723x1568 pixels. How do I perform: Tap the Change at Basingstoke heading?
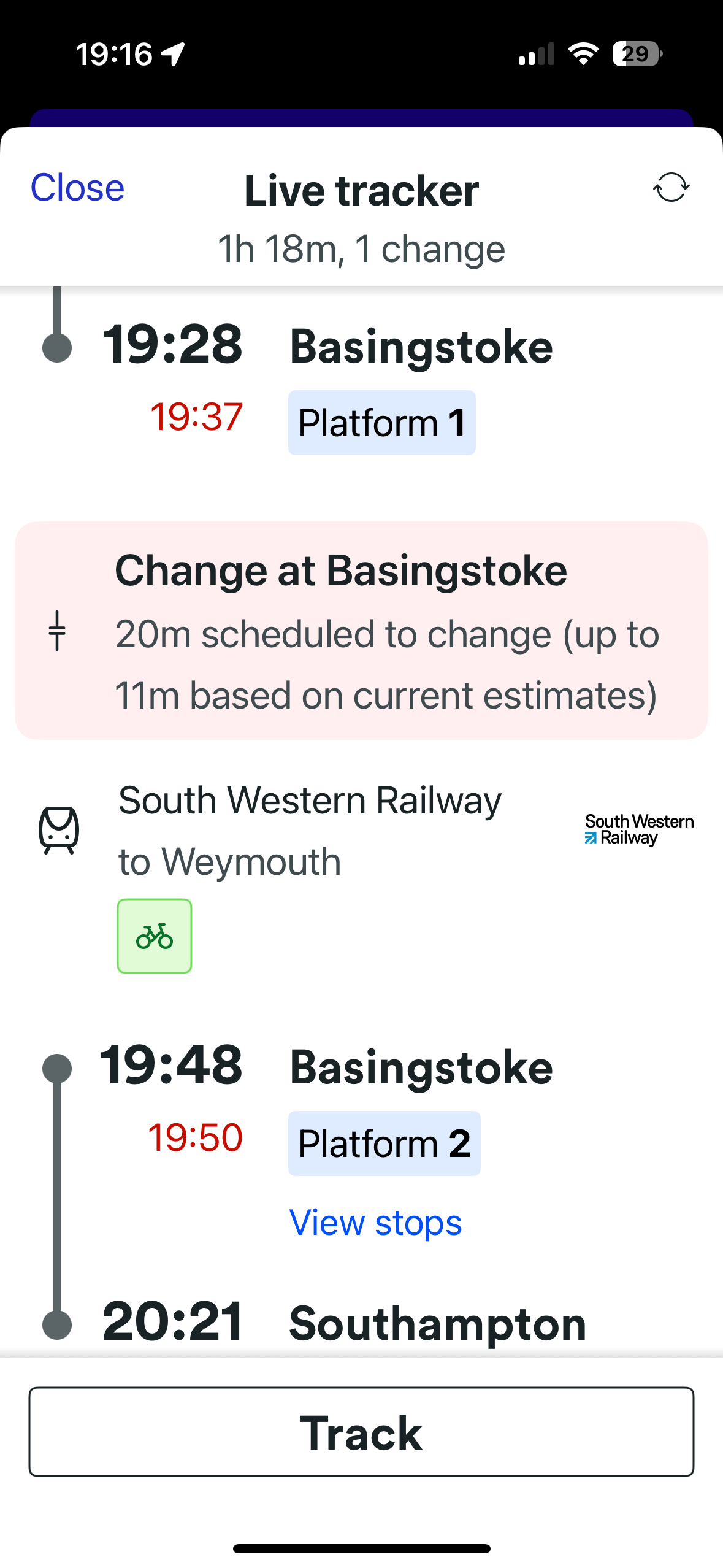(x=341, y=571)
